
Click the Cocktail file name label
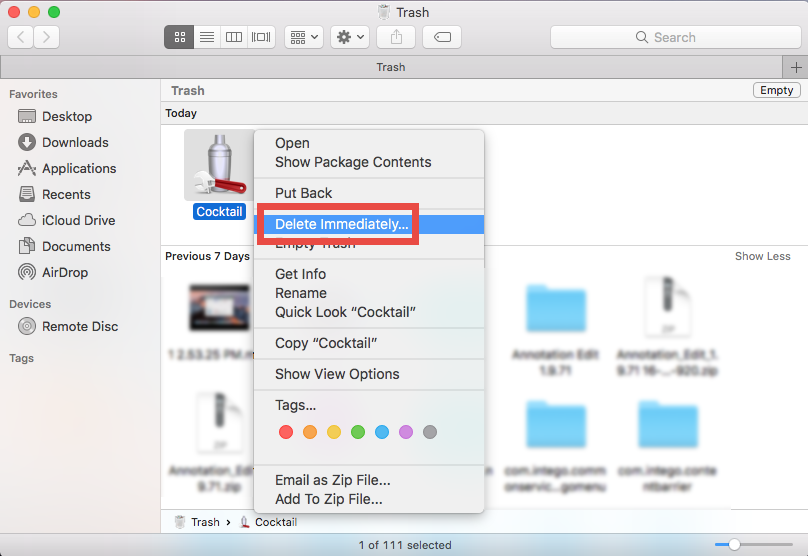[x=220, y=212]
